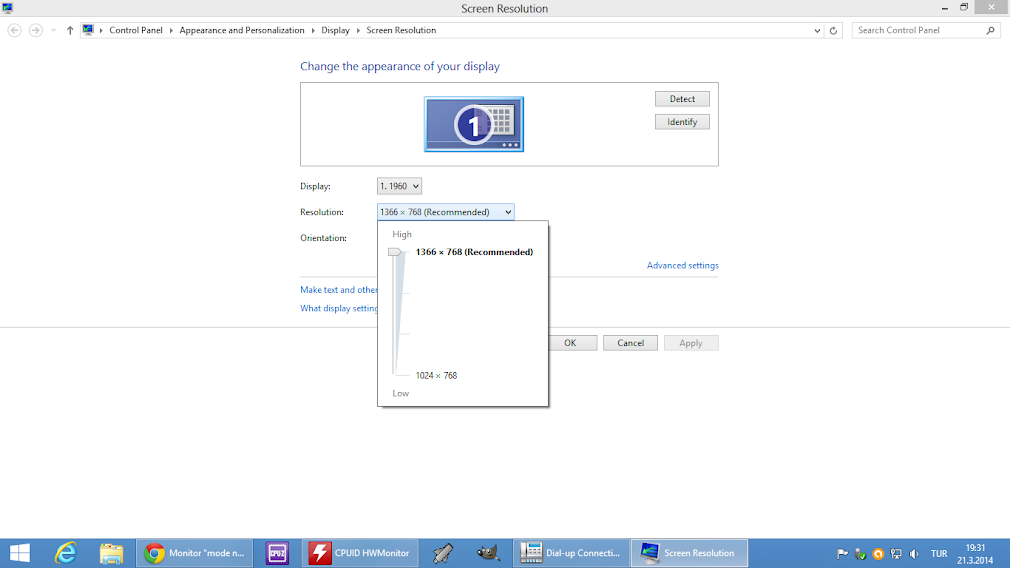
Task: Open 'What display settings' help link
Action: point(339,308)
